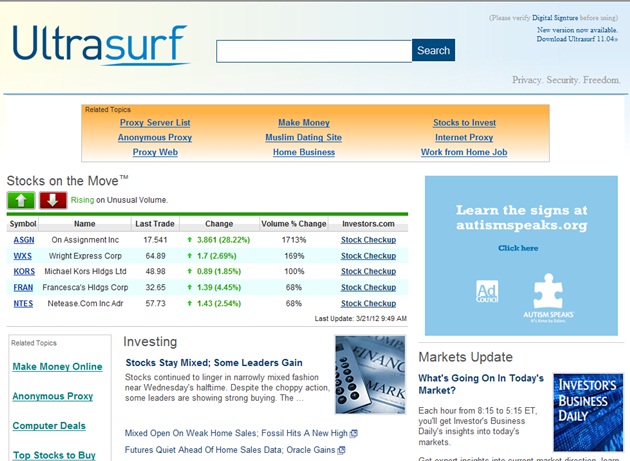Open the Stocks Stay Mixed headline

[214, 363]
